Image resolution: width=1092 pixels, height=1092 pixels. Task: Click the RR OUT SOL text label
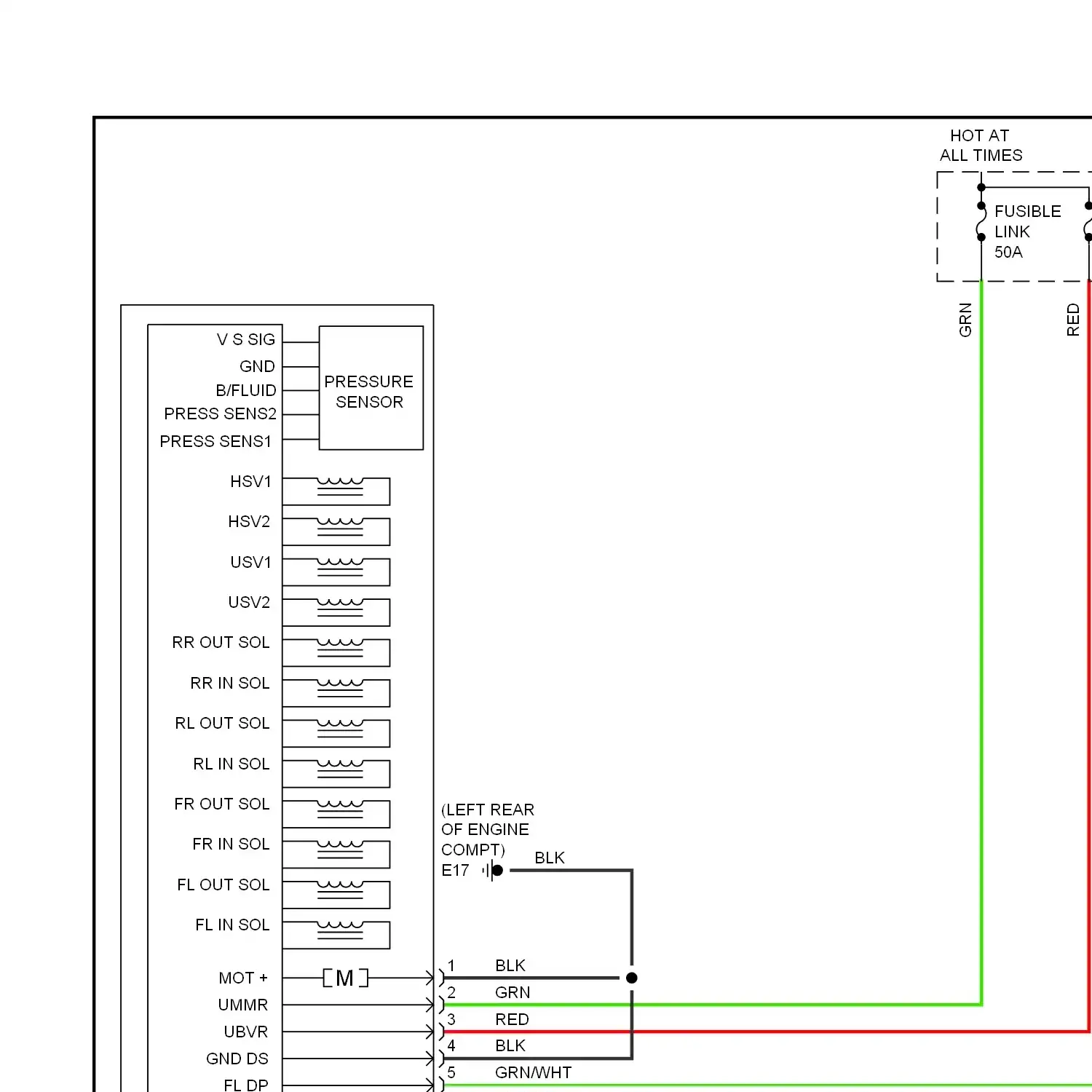(221, 642)
